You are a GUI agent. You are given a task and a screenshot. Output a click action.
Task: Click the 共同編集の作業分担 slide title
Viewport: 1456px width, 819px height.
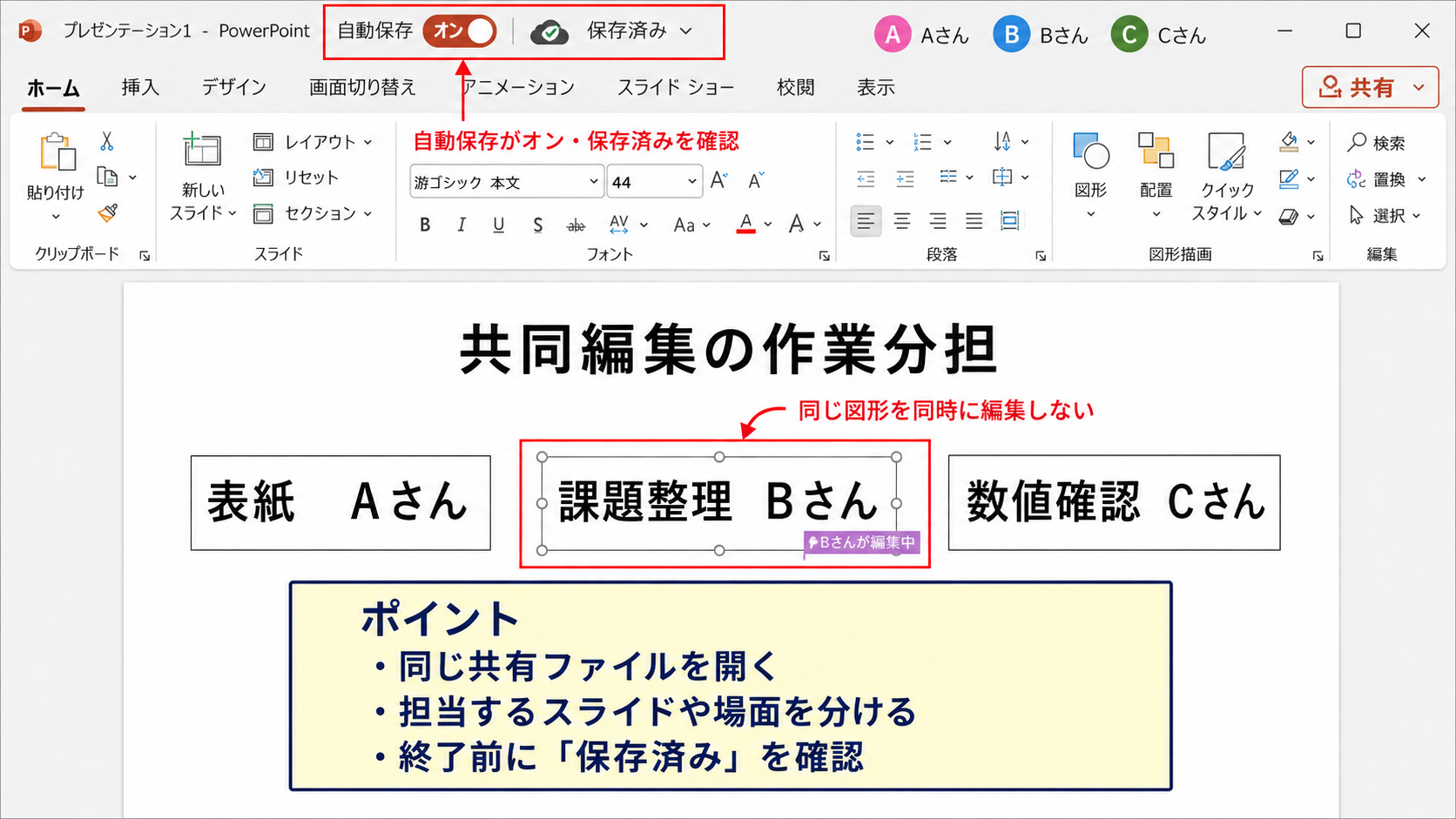(x=728, y=350)
